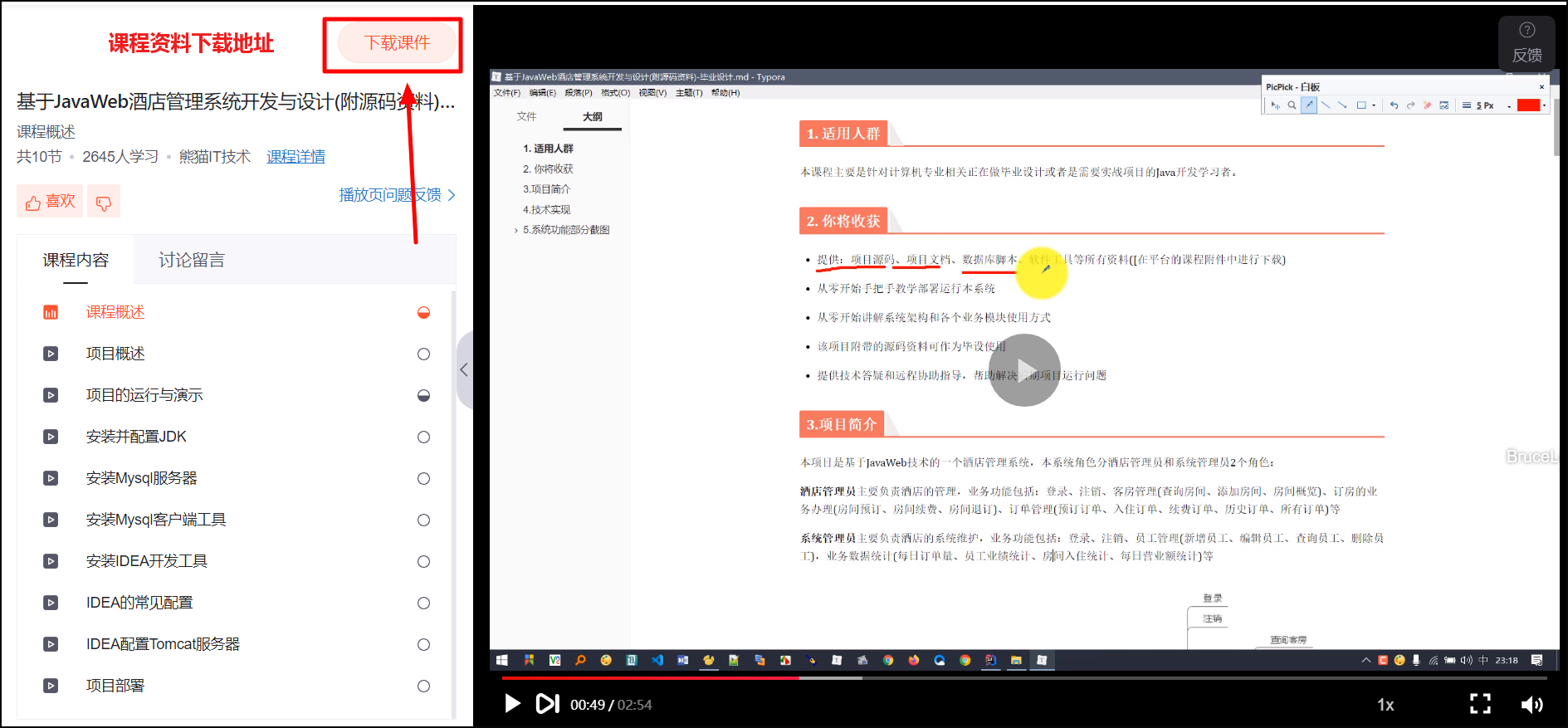Image resolution: width=1568 pixels, height=728 pixels.
Task: Switch to the 讨论留言 tab
Action: (192, 260)
